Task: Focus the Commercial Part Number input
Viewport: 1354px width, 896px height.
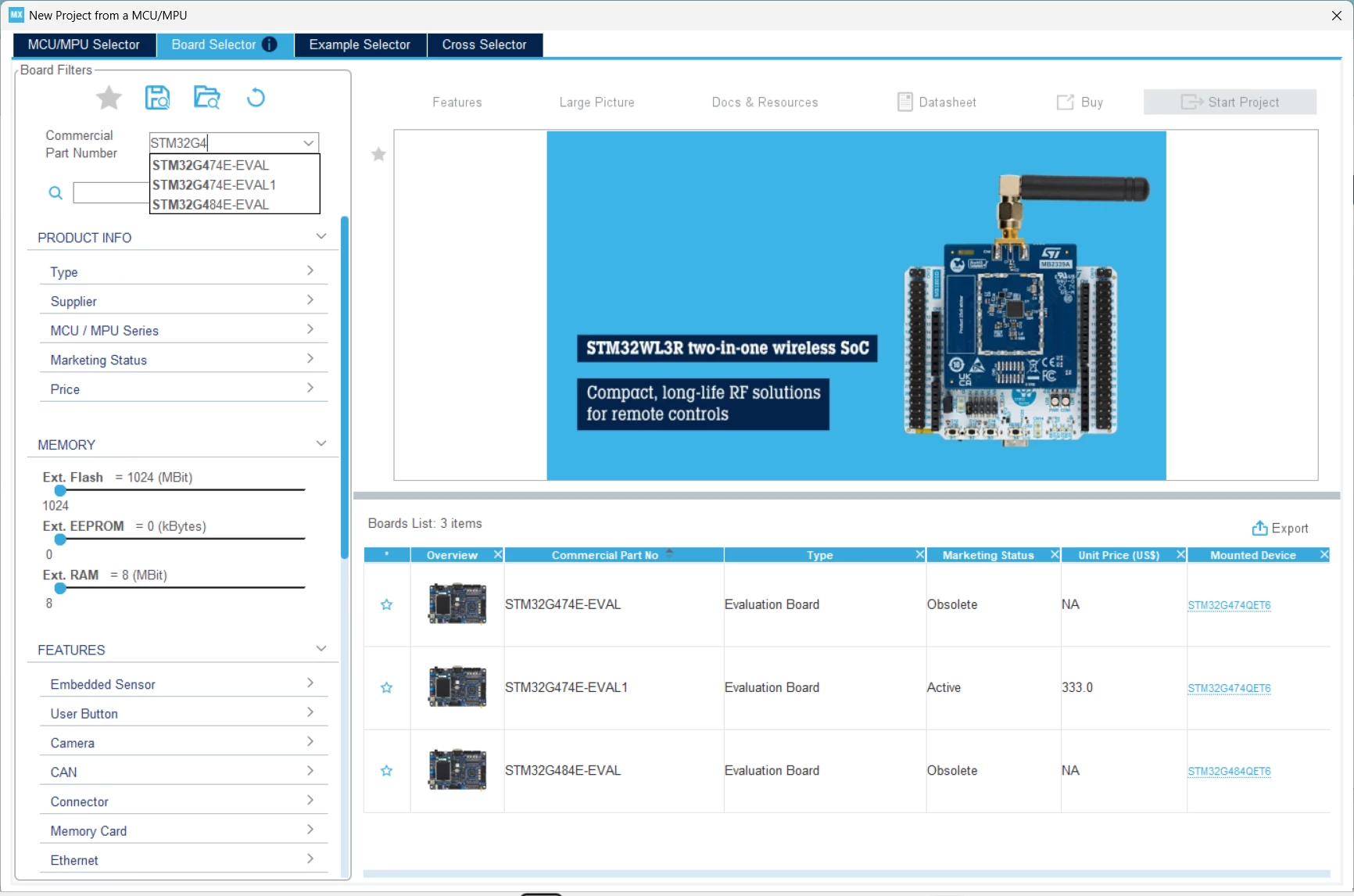Action: pos(224,143)
